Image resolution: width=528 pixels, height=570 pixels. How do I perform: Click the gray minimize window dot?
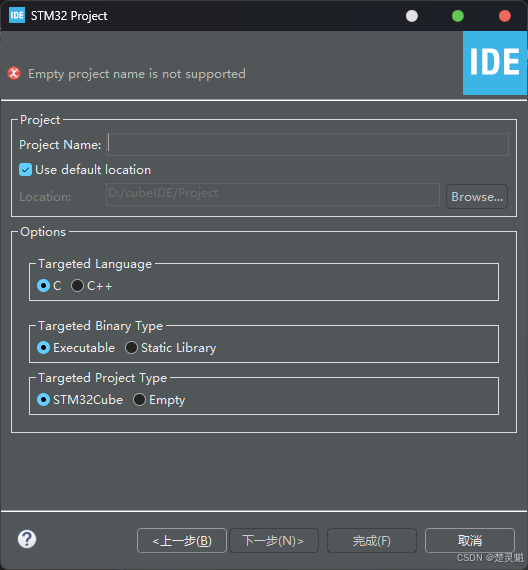tap(412, 16)
